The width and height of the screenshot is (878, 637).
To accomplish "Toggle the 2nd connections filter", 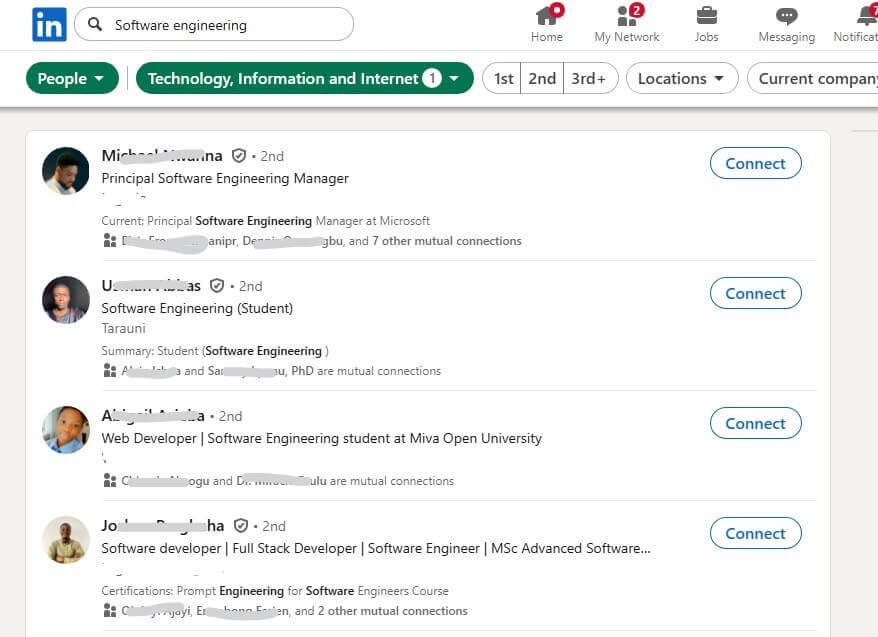I will click(x=542, y=78).
